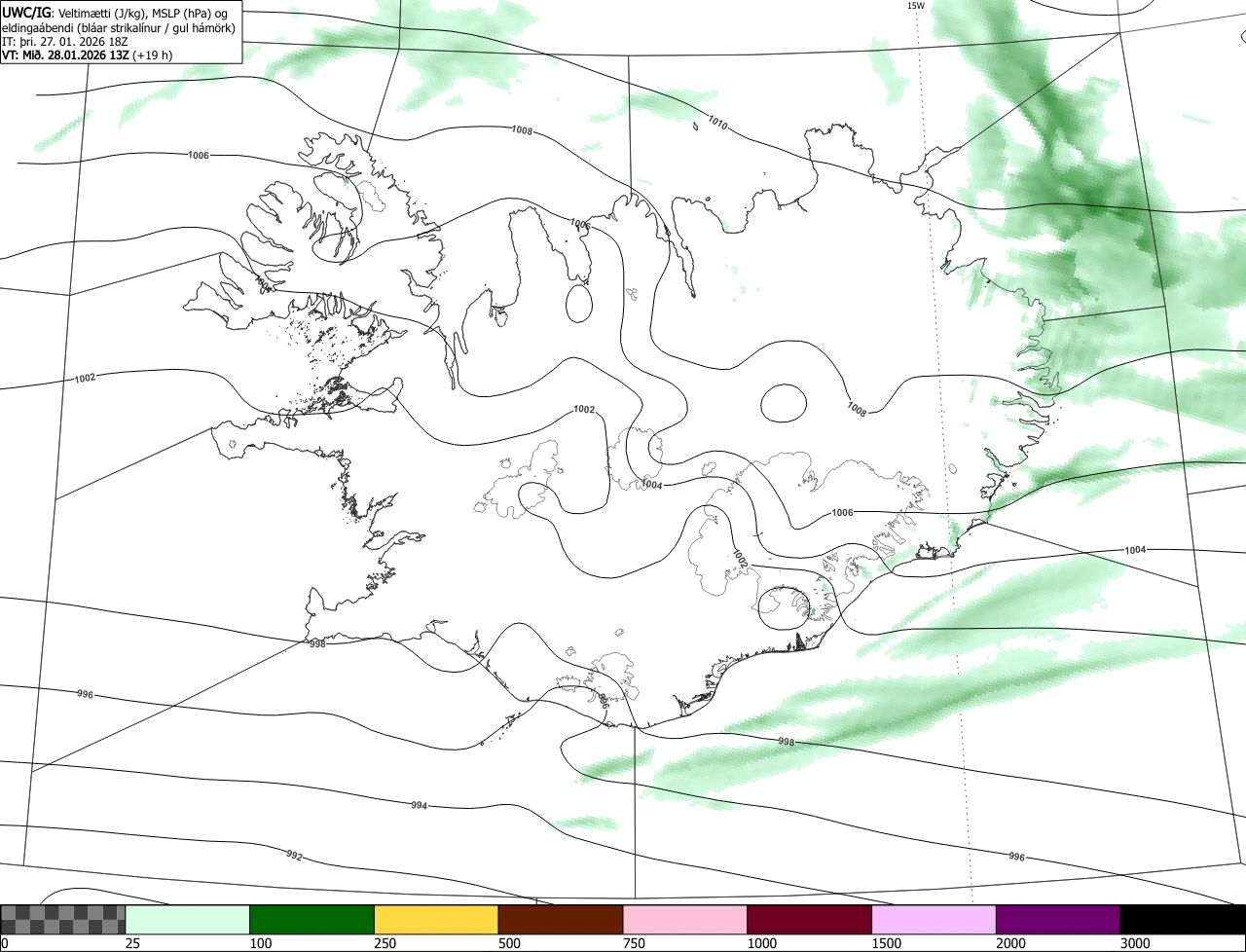Screen dimensions: 1246x952
Task: Click the legend tick value "750"
Action: 634,943
